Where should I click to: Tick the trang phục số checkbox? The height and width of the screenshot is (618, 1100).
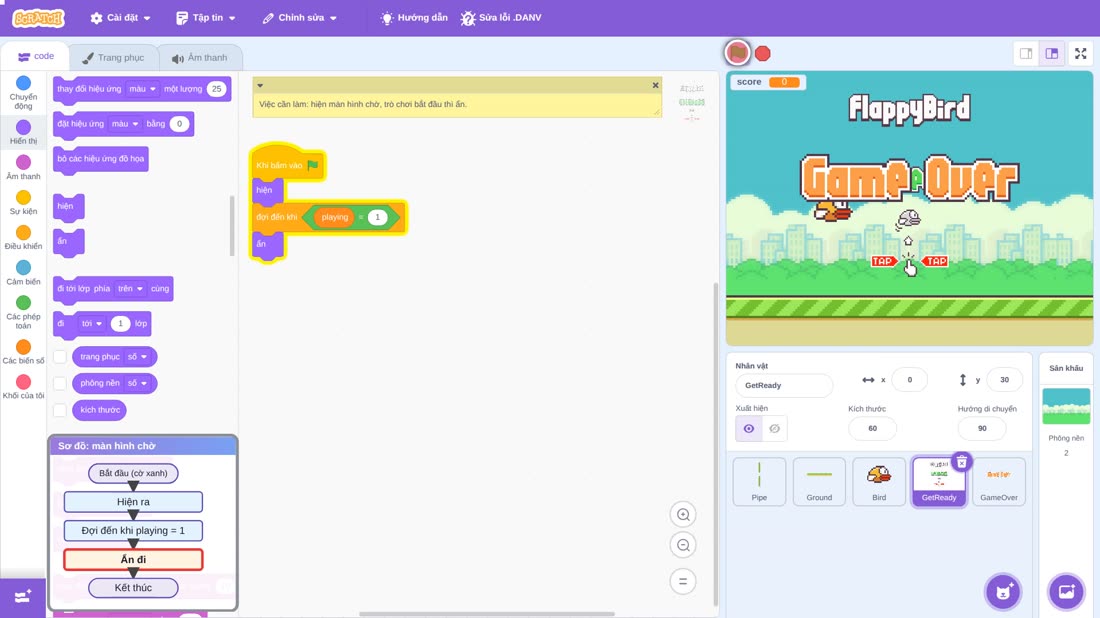click(60, 356)
